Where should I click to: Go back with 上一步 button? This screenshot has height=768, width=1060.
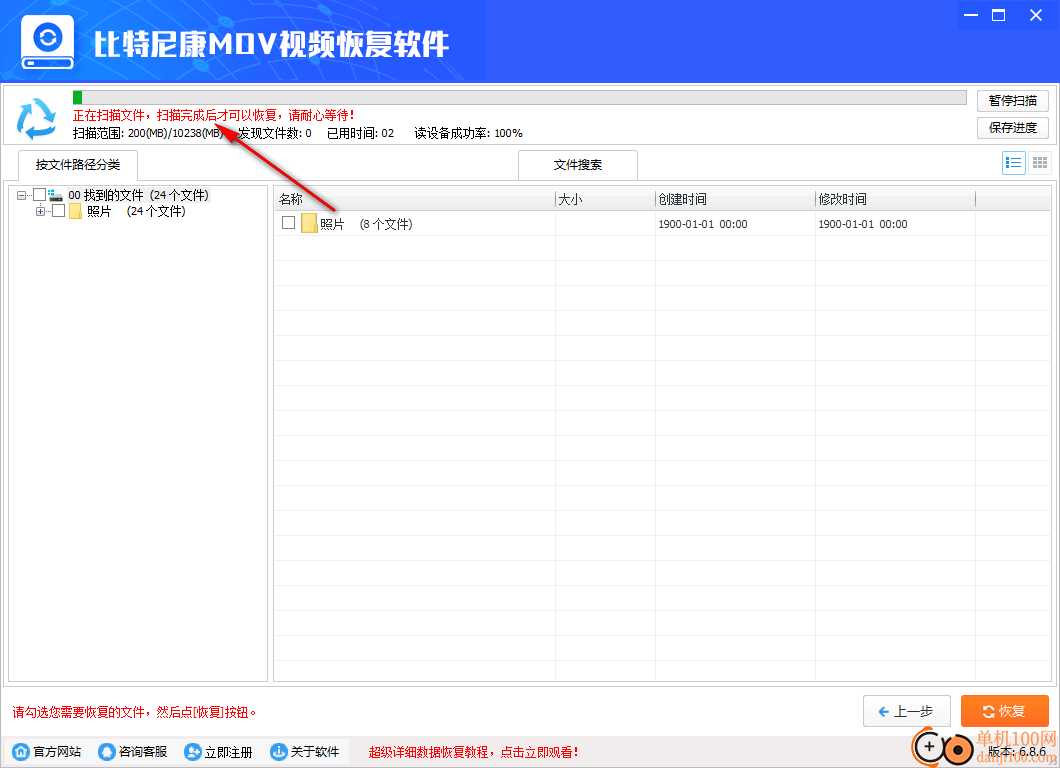coord(907,711)
